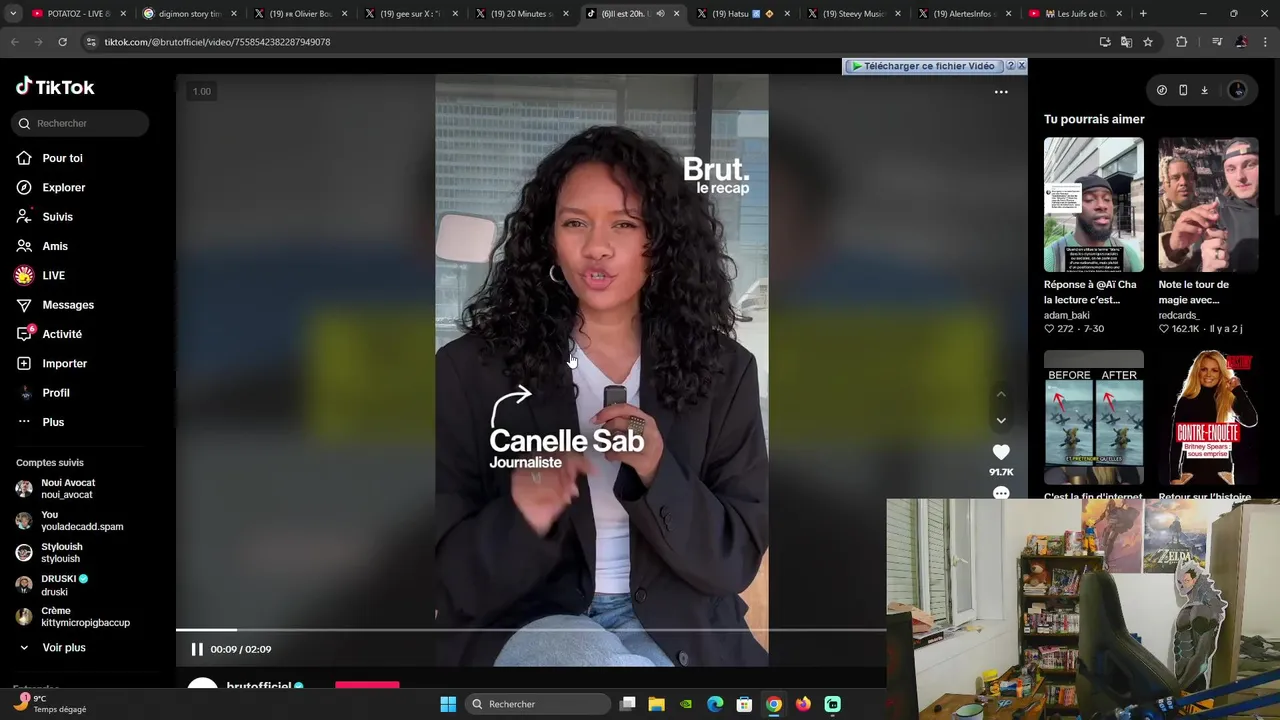The image size is (1280, 720).
Task: Open Microsoft Edge from taskbar
Action: 715,704
